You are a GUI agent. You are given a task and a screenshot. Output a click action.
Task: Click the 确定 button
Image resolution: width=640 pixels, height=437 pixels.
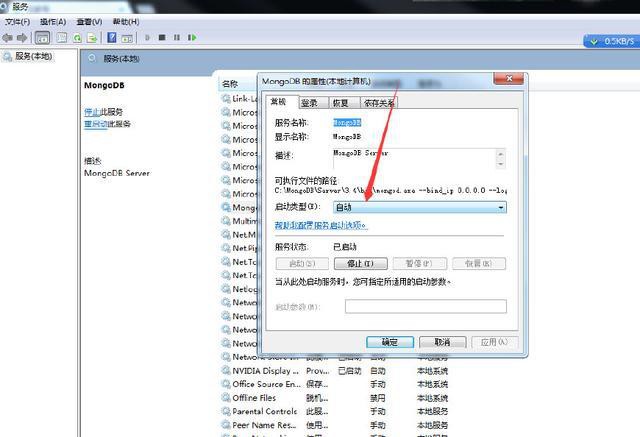[x=390, y=342]
